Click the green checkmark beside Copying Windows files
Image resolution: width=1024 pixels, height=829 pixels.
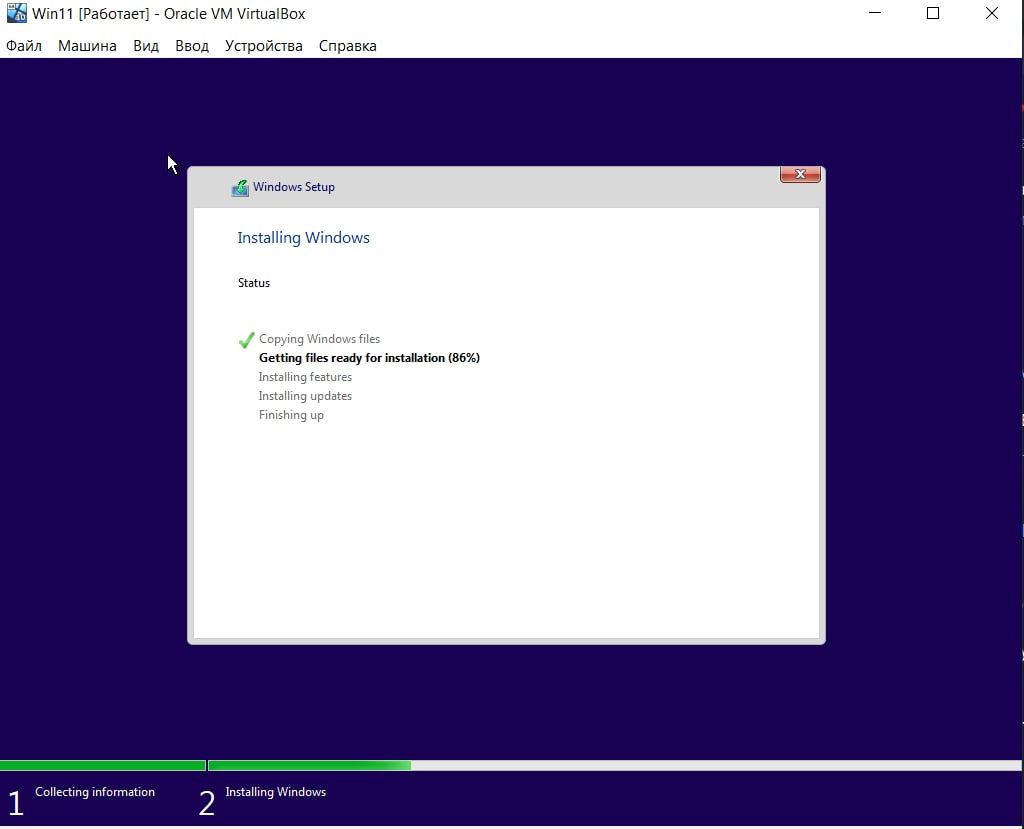point(246,340)
